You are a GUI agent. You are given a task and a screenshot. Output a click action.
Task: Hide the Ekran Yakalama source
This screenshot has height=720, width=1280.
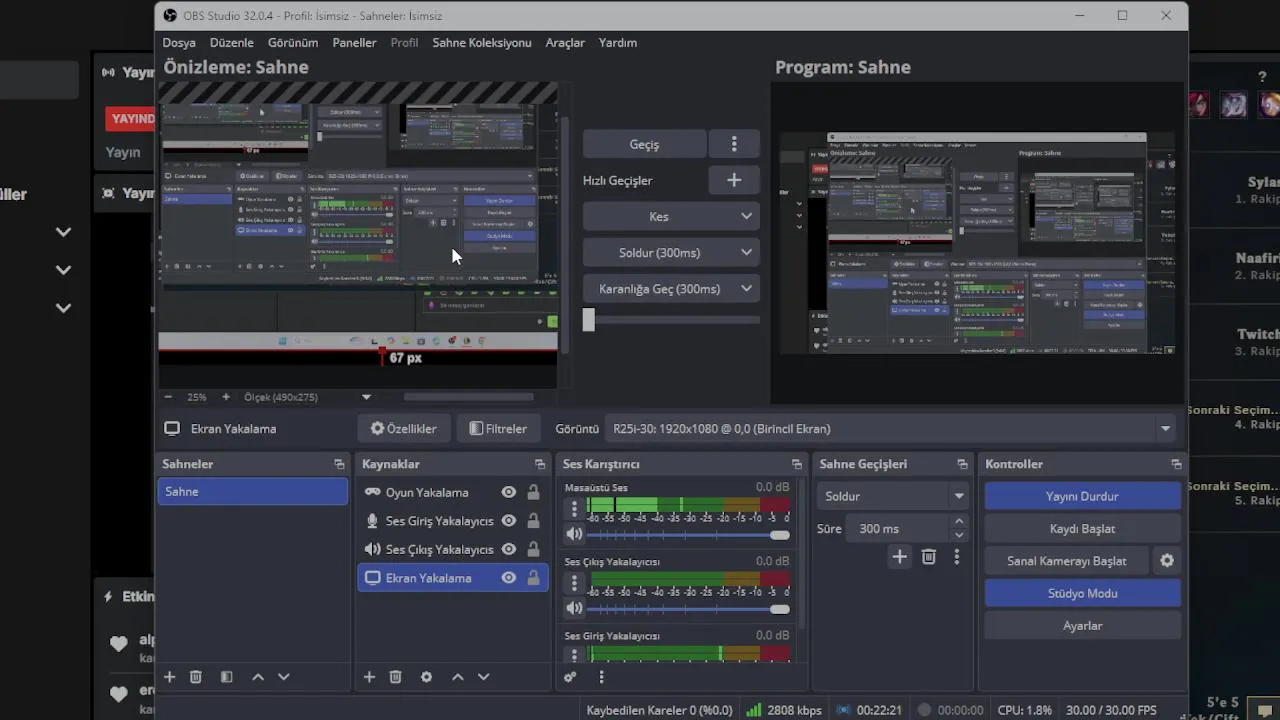pyautogui.click(x=509, y=578)
